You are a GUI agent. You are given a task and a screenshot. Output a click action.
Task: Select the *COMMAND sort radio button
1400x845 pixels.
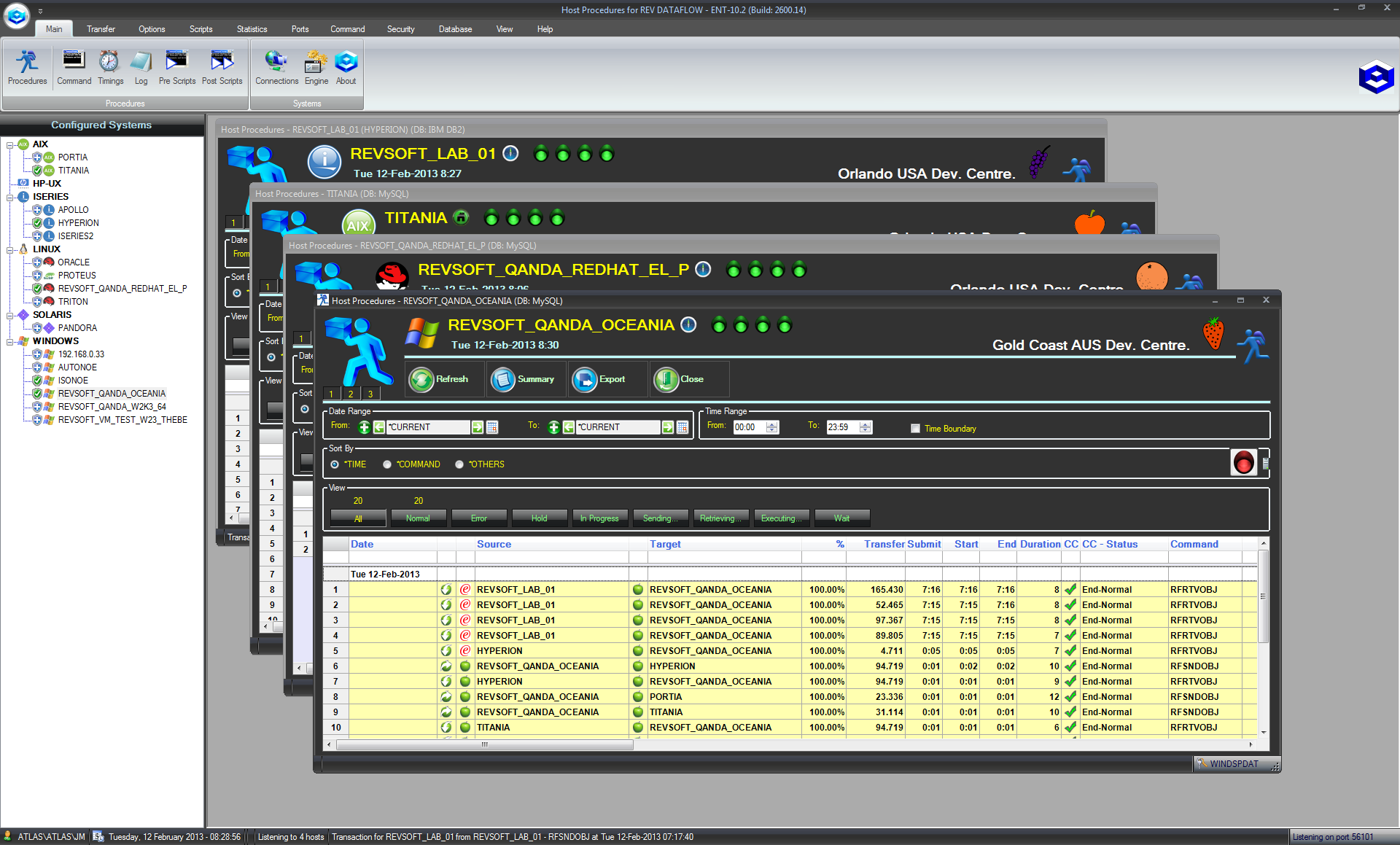pyautogui.click(x=387, y=464)
